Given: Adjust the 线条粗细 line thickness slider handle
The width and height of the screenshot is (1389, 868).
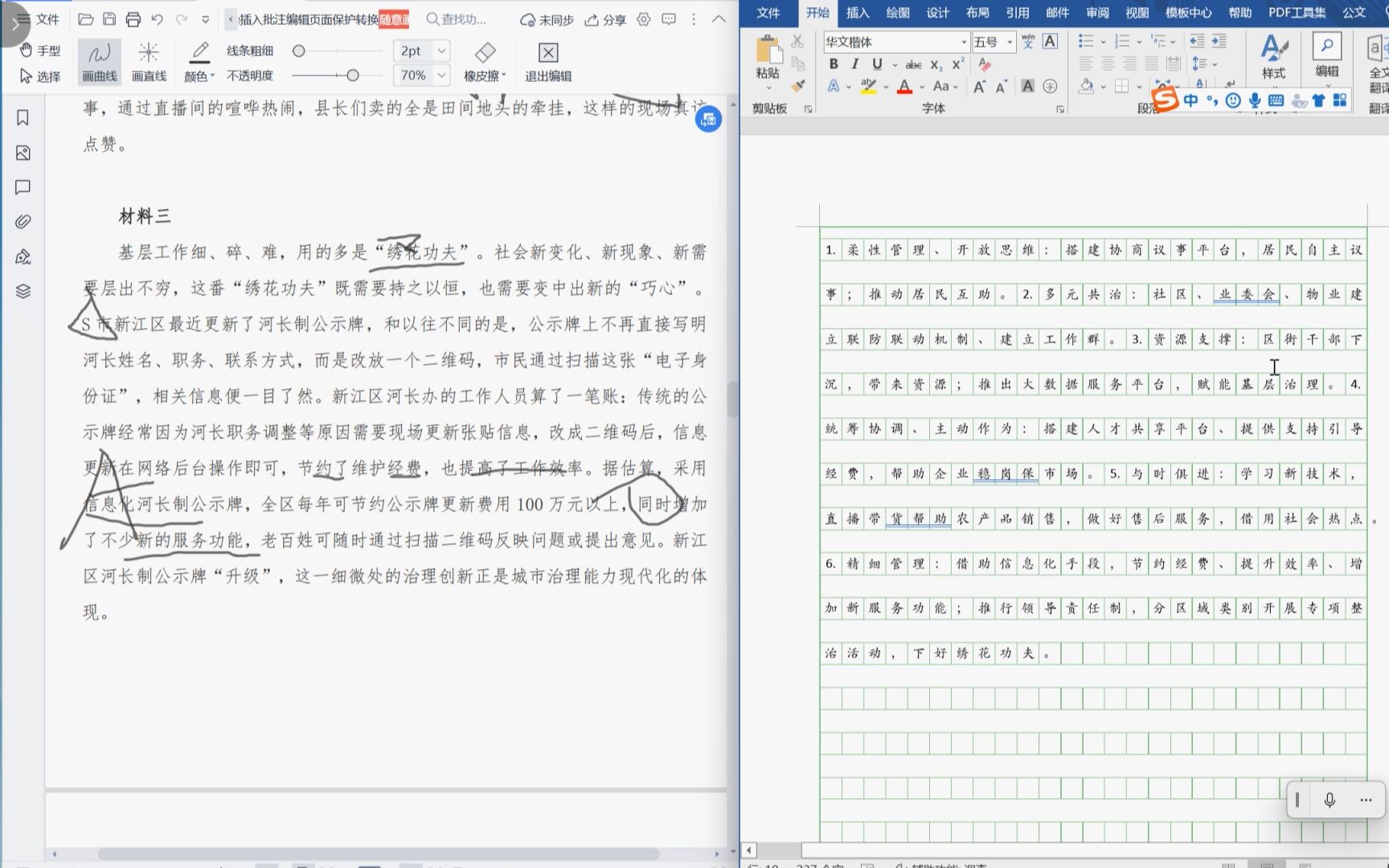Looking at the screenshot, I should [298, 51].
